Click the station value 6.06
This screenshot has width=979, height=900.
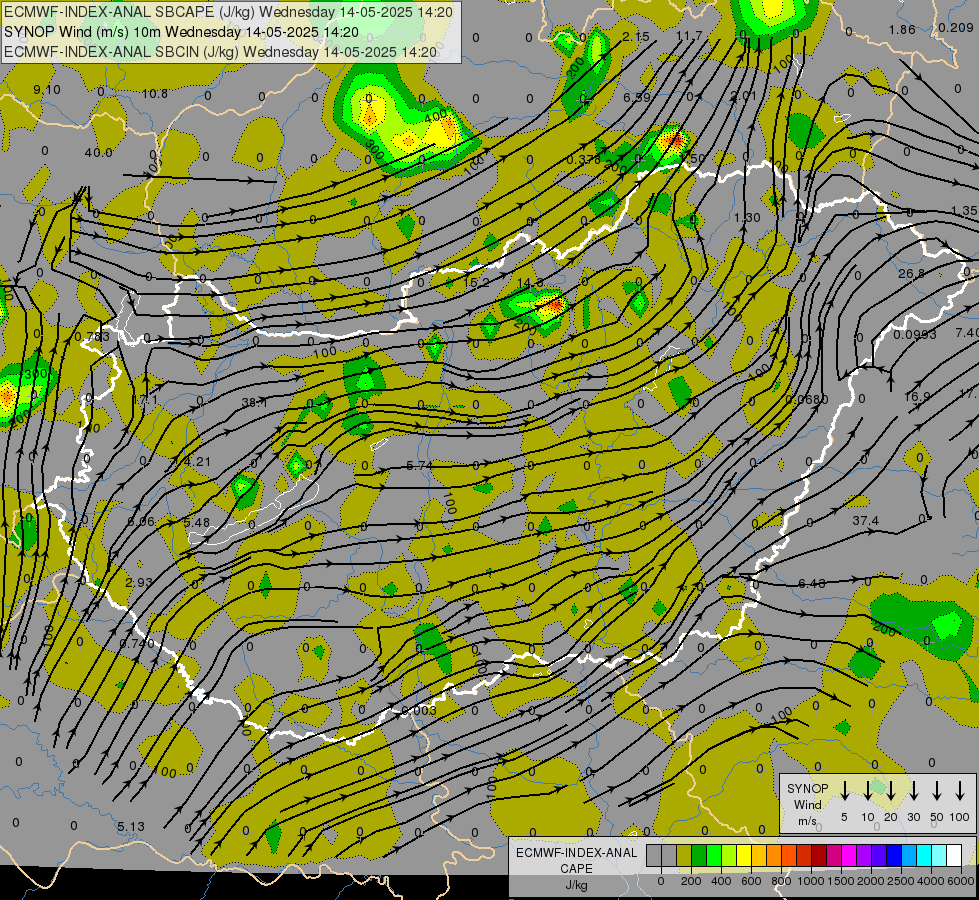141,522
